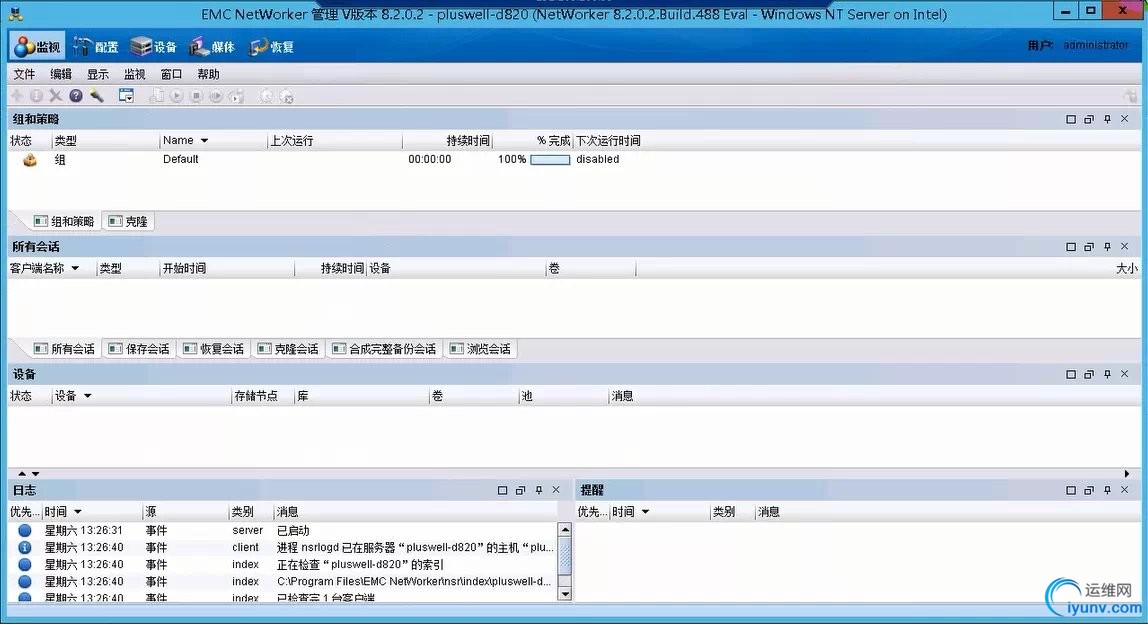This screenshot has width=1148, height=624.
Task: Open the 提醒 时间 column sort arrow
Action: [645, 512]
